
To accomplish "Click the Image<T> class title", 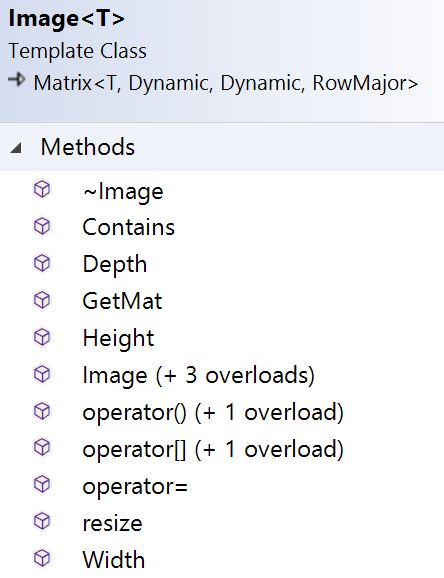I will pos(66,19).
